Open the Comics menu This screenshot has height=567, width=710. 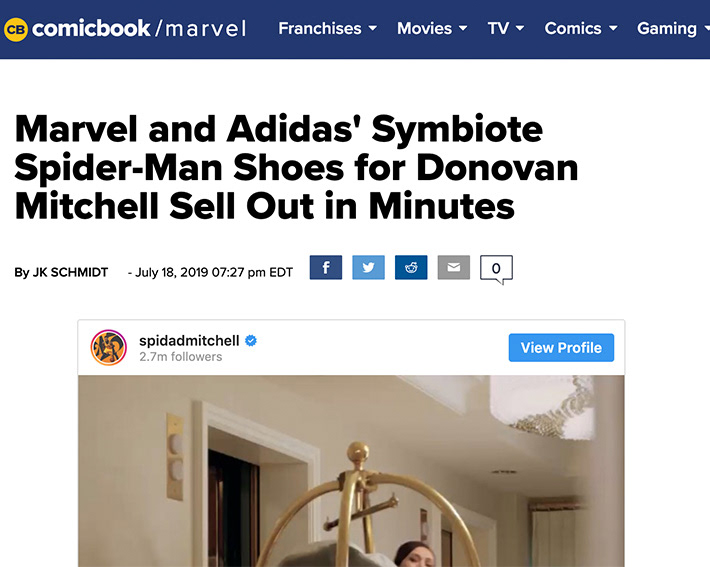[581, 29]
